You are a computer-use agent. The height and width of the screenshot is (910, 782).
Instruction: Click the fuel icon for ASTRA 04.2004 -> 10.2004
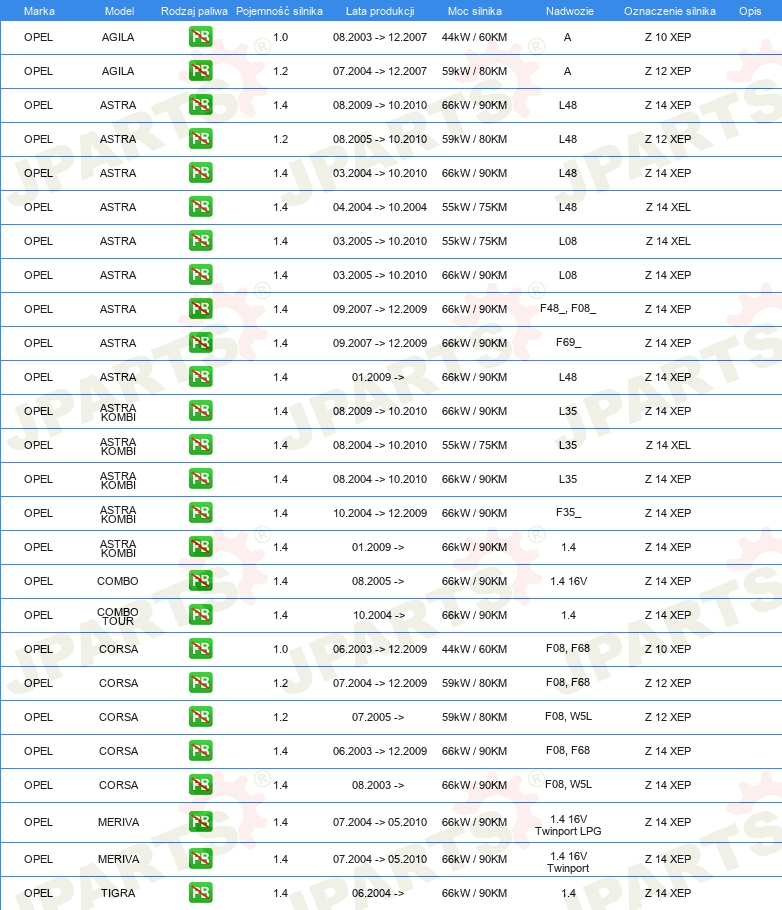(200, 207)
